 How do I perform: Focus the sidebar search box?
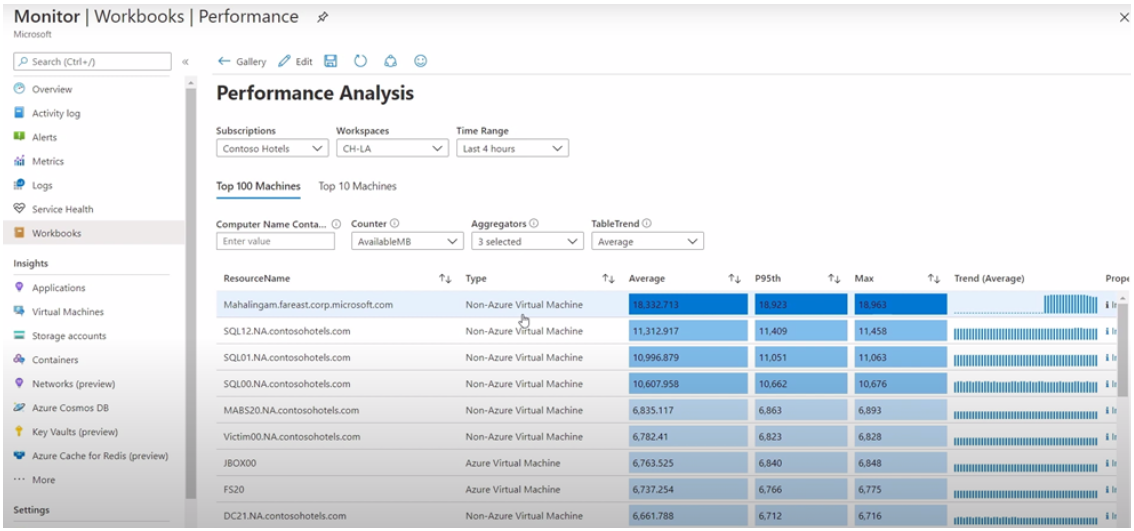[93, 61]
